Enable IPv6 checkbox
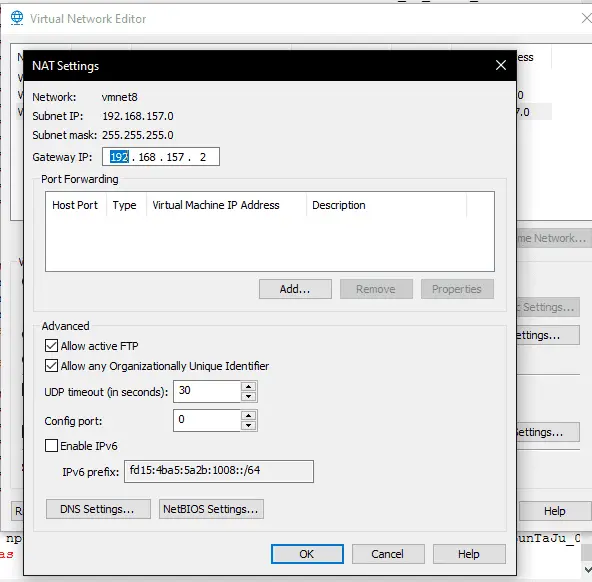This screenshot has height=582, width=592. 51,445
